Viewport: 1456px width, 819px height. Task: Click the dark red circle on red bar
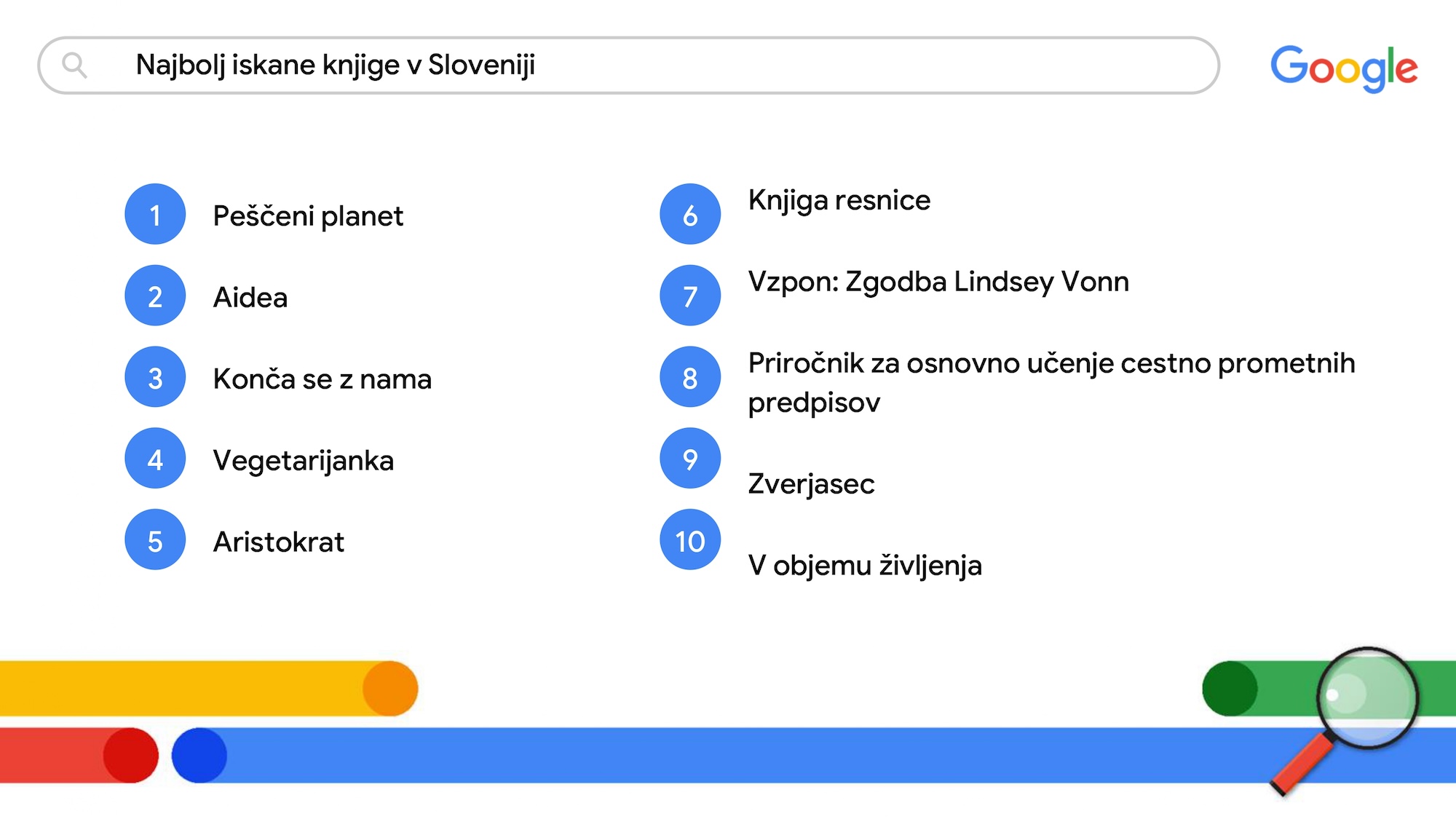[130, 756]
